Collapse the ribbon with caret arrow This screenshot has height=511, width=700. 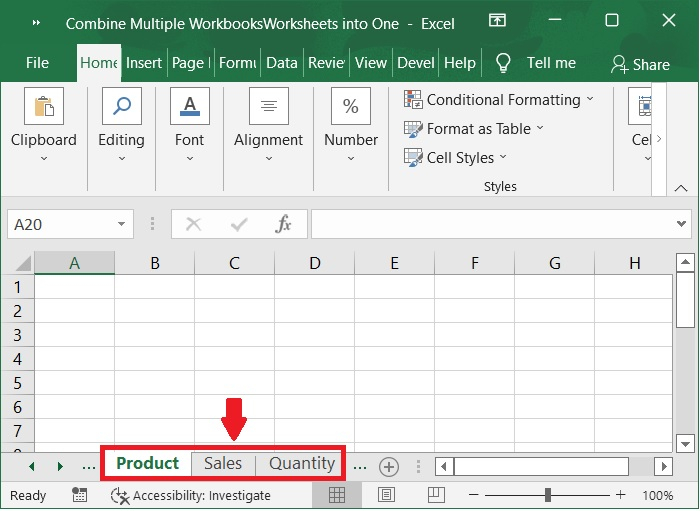(681, 188)
